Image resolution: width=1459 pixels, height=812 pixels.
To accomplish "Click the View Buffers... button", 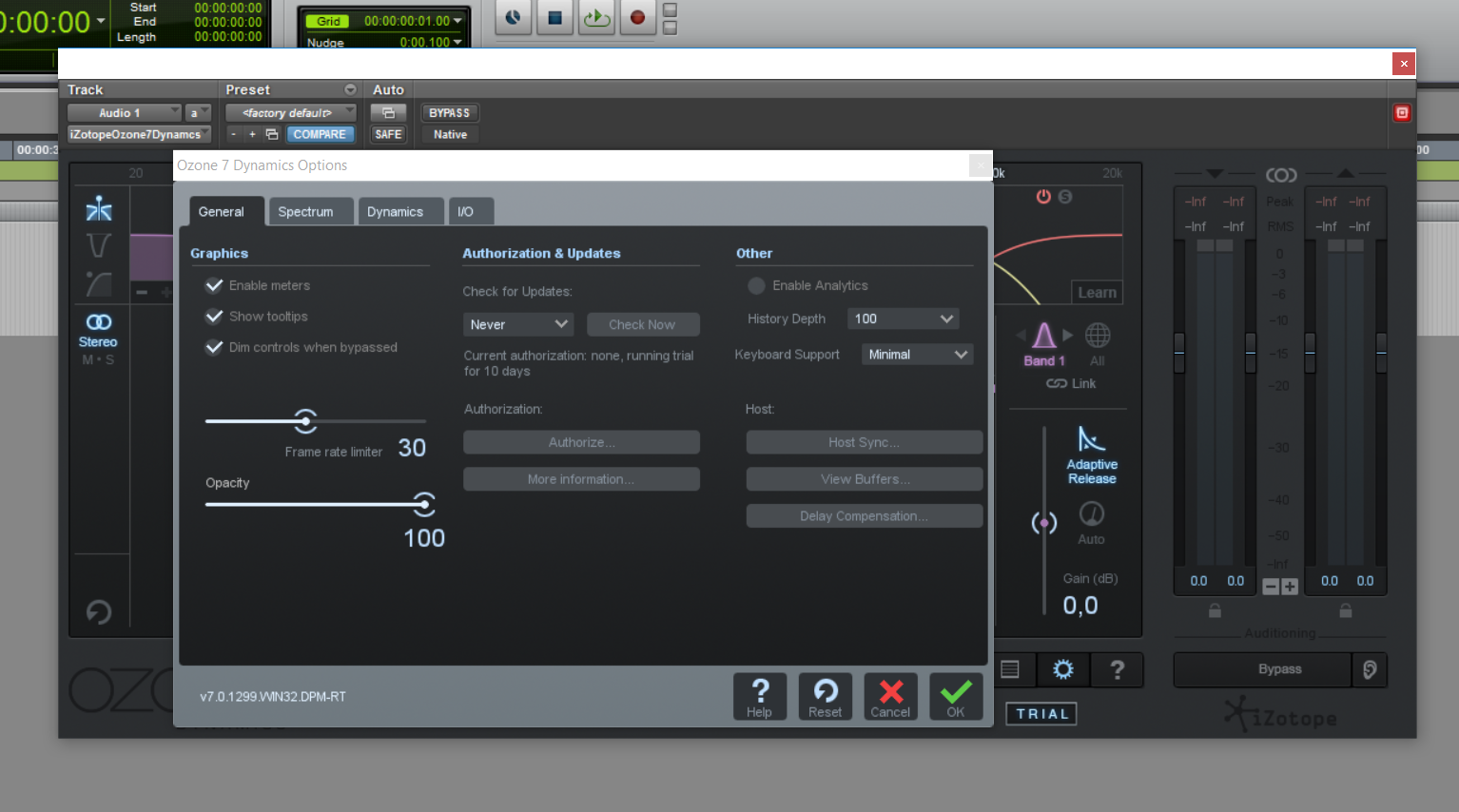I will (x=865, y=479).
